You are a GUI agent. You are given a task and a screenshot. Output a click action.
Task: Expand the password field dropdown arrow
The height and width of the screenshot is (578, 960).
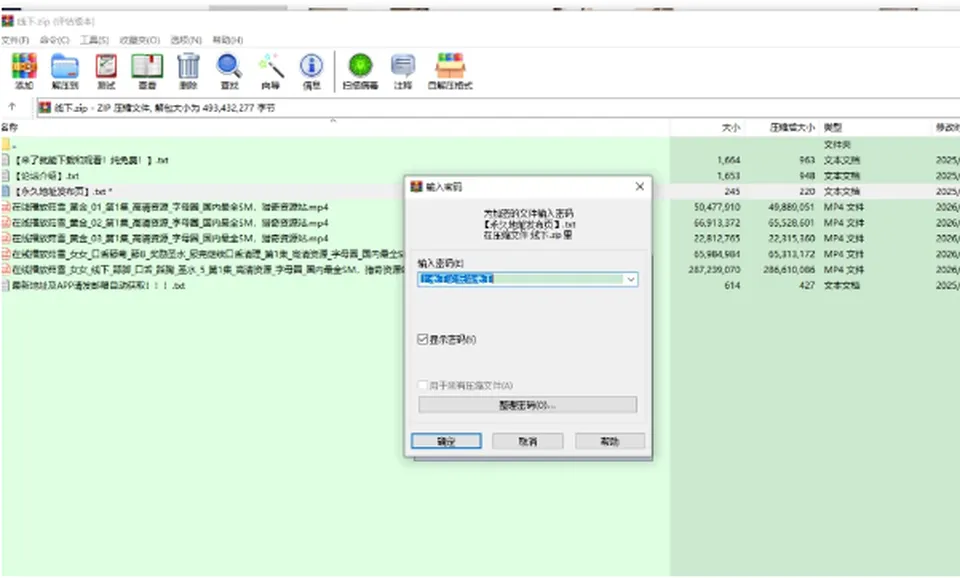point(631,279)
